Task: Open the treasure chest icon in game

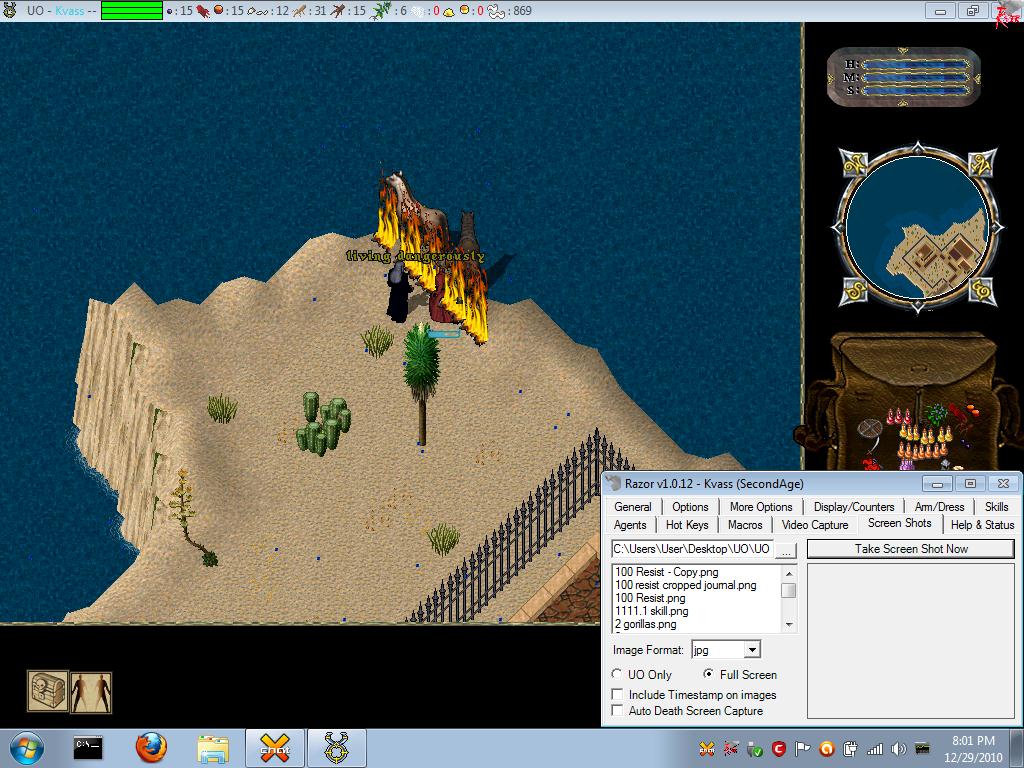Action: click(48, 692)
